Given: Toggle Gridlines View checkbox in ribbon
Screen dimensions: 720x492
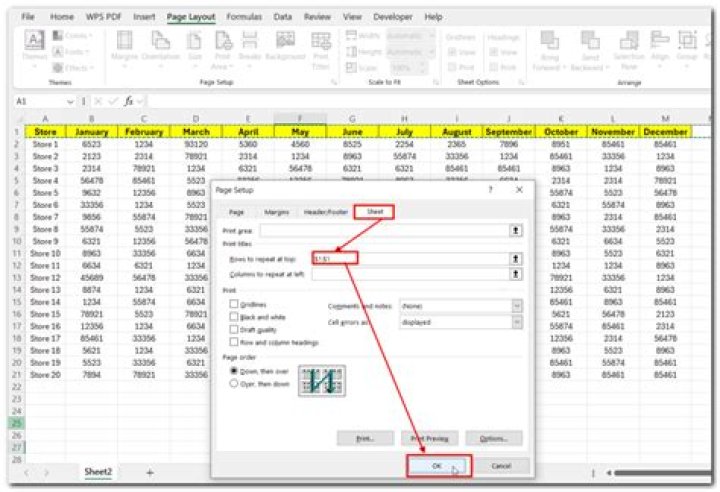Looking at the screenshot, I should click(x=452, y=52).
